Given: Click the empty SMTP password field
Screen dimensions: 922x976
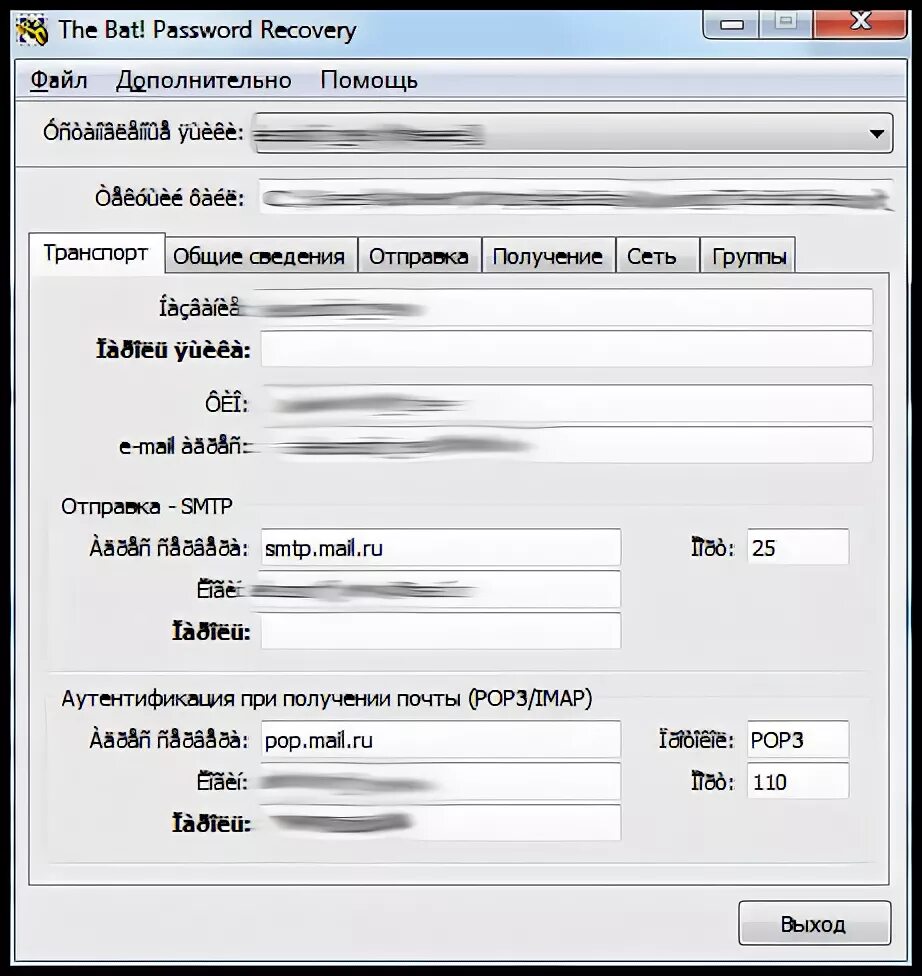Looking at the screenshot, I should point(440,631).
